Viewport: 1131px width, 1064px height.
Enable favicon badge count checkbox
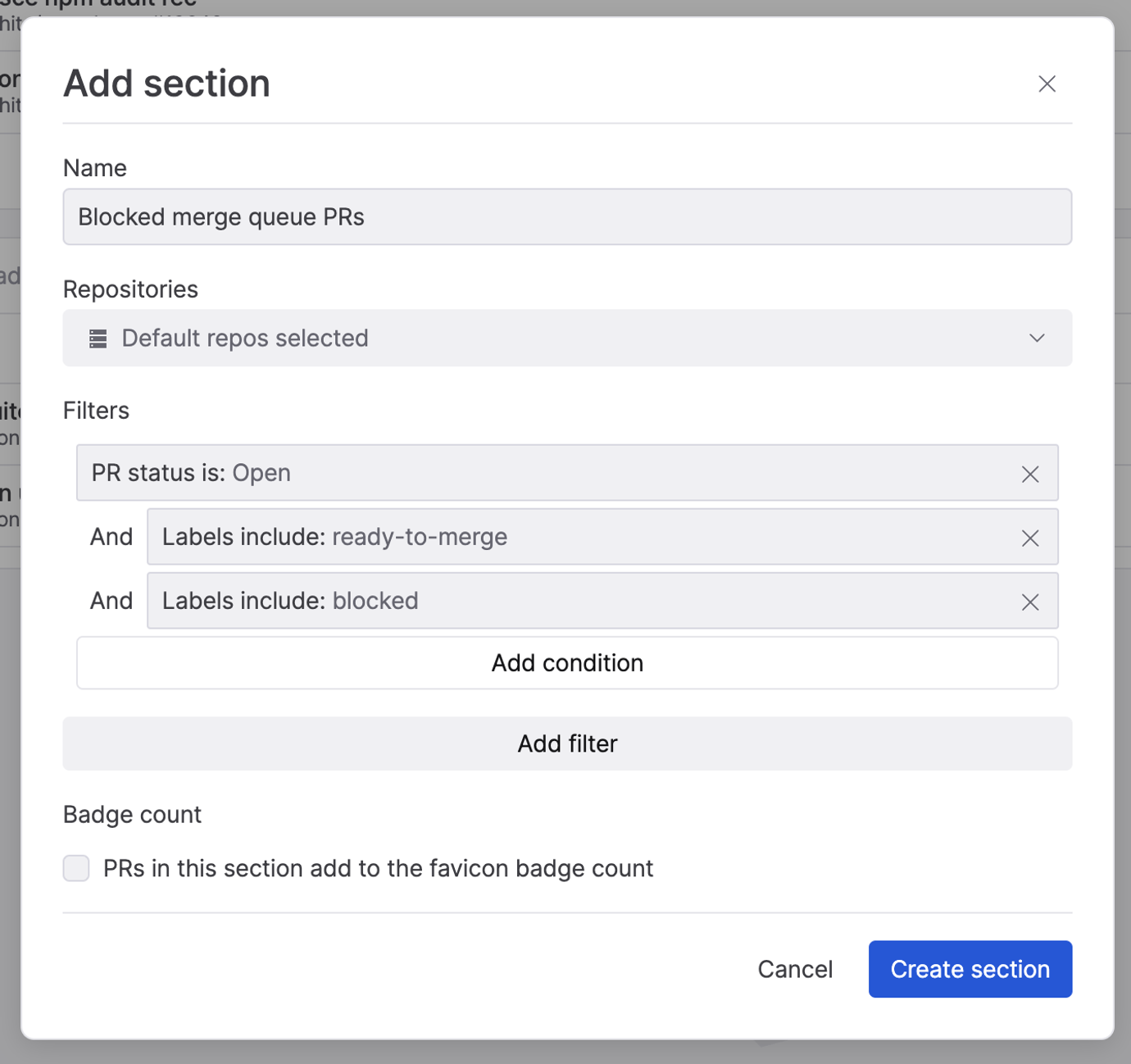tap(76, 868)
